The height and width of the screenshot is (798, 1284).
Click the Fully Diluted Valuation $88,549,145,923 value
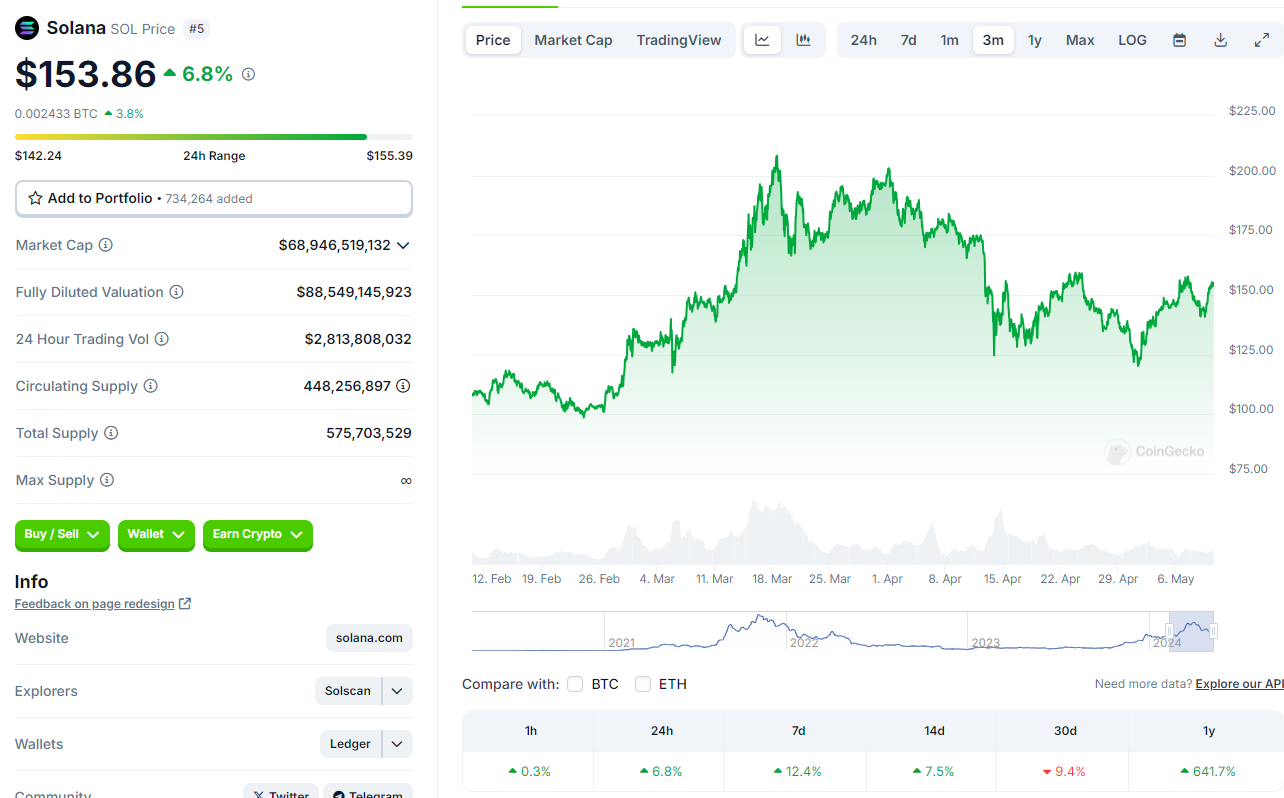click(x=354, y=292)
